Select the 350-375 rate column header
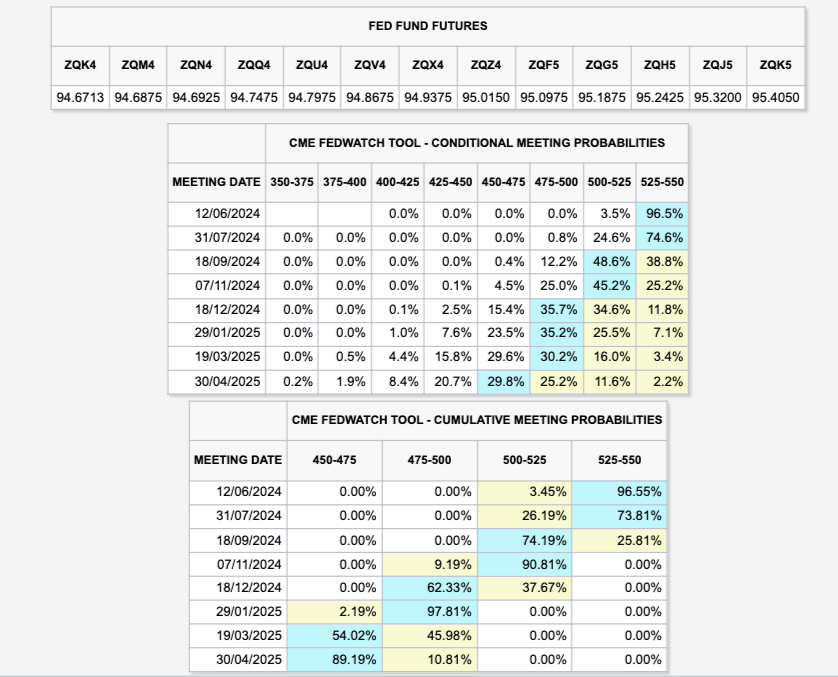 (292, 182)
